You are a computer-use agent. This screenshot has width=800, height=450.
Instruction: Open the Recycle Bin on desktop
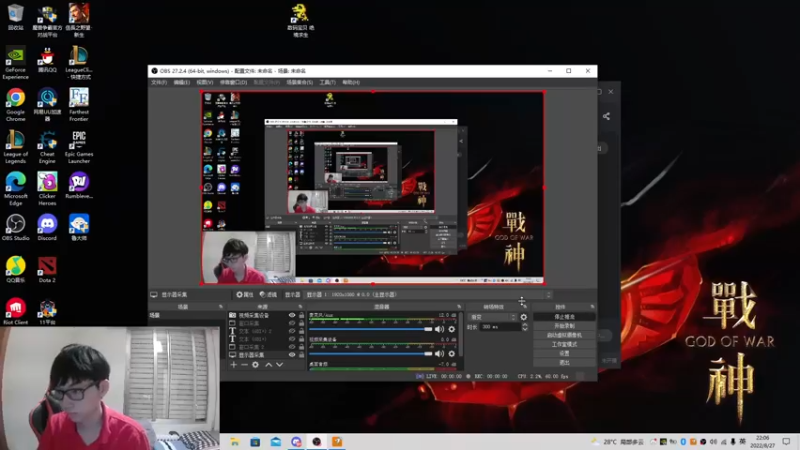15,17
